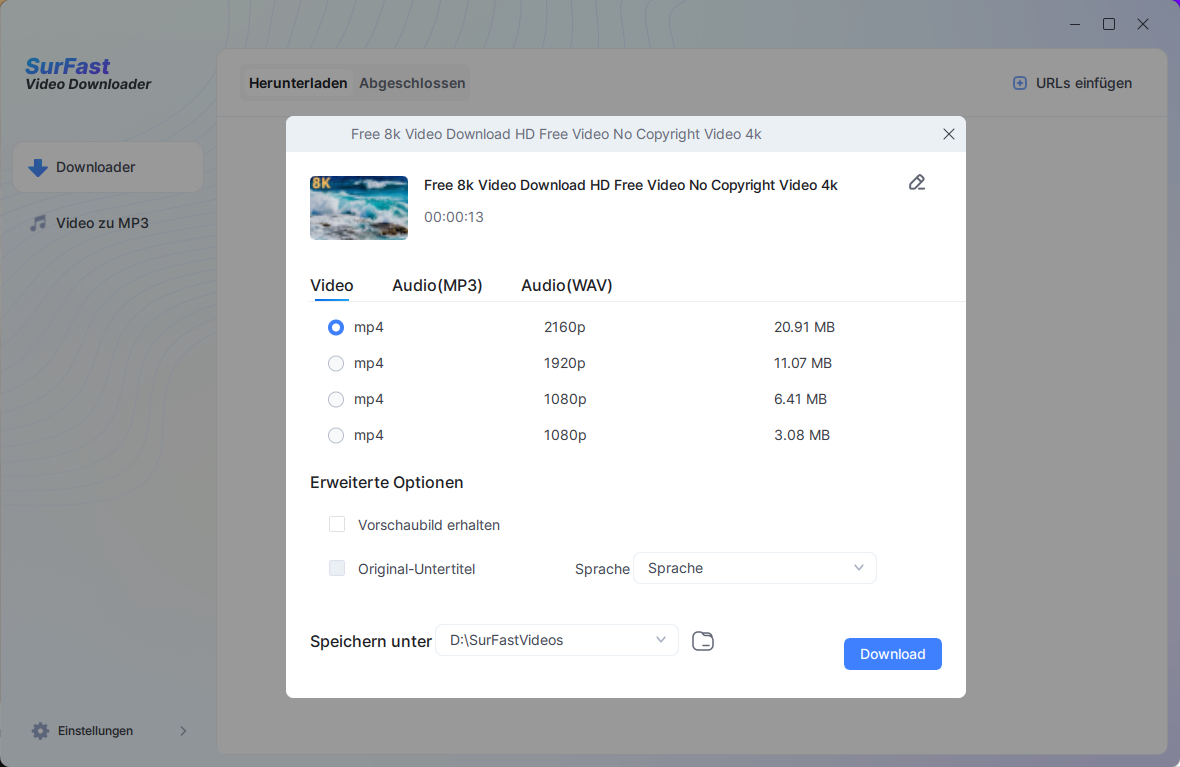Open the browse folder icon beside save path
Image resolution: width=1180 pixels, height=767 pixels.
click(x=703, y=641)
